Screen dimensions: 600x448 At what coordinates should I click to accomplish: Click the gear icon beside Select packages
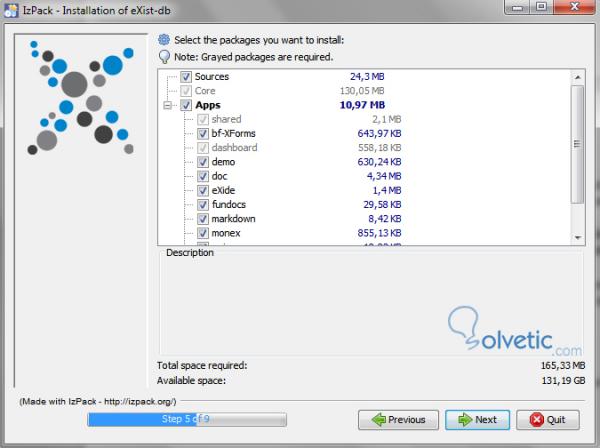point(164,39)
